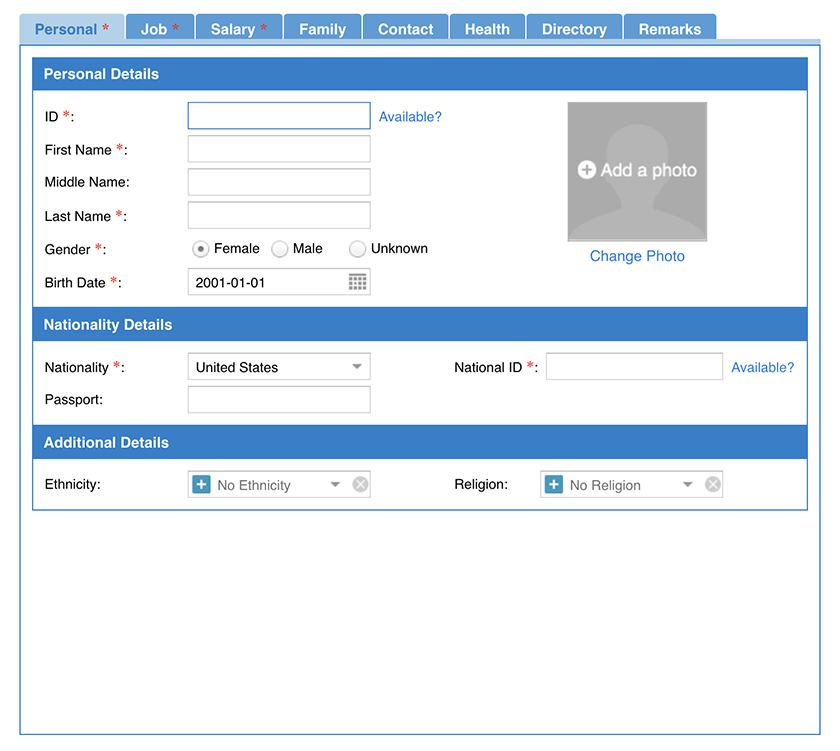
Task: Check National ID availability via Available? link
Action: [763, 367]
